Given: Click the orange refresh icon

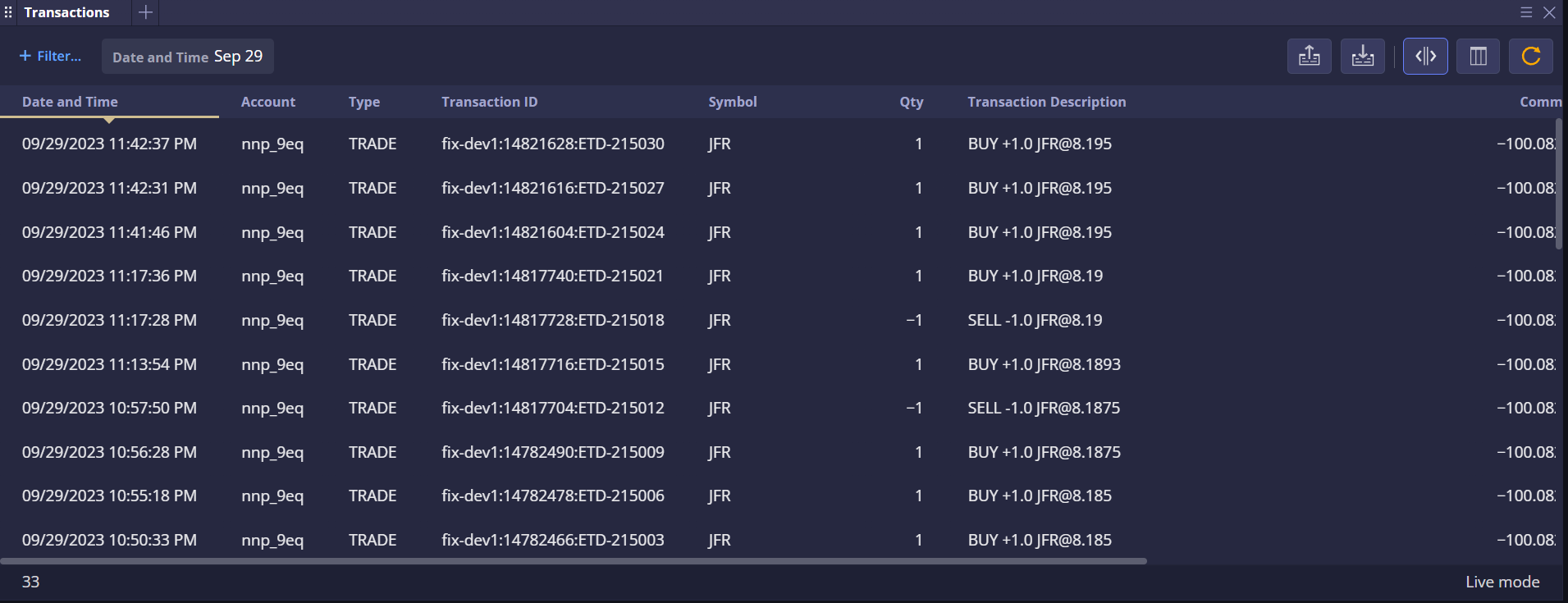Looking at the screenshot, I should pos(1530,57).
